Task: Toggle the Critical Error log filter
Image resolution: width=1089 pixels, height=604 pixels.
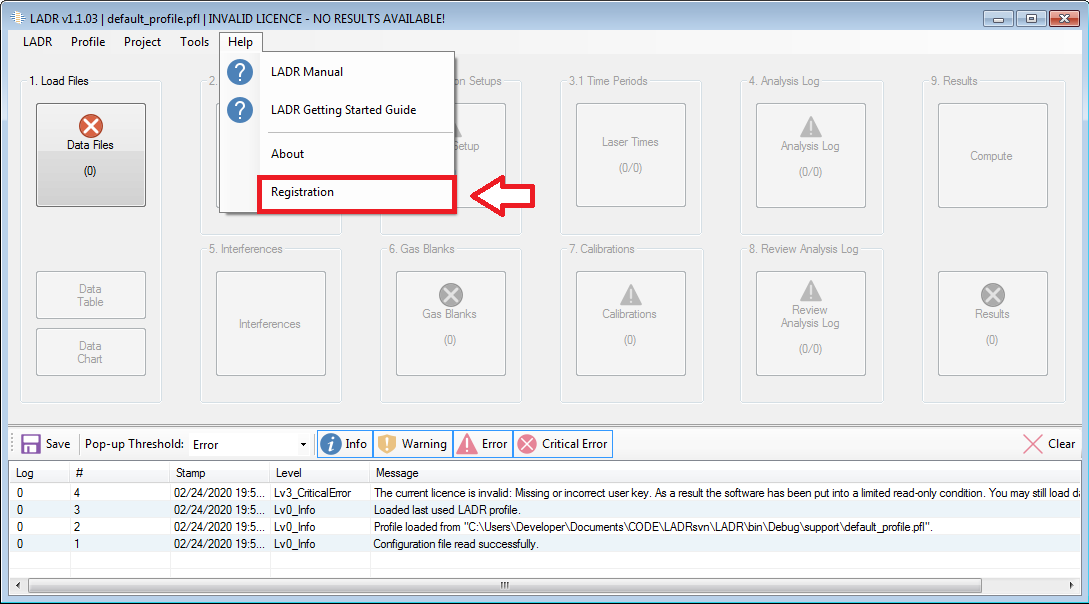Action: [x=562, y=444]
